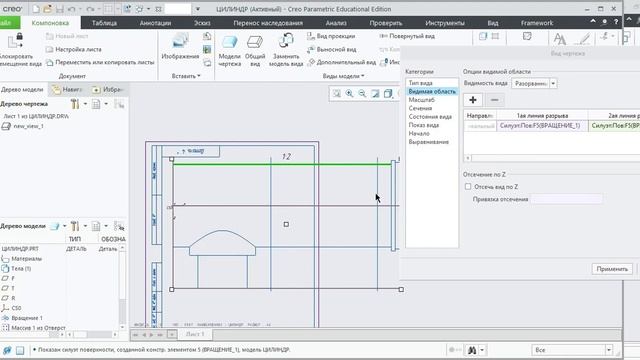Screen dimensions: 640x360
Task: Switch to Таблица ribbon tab
Action: 104,23
